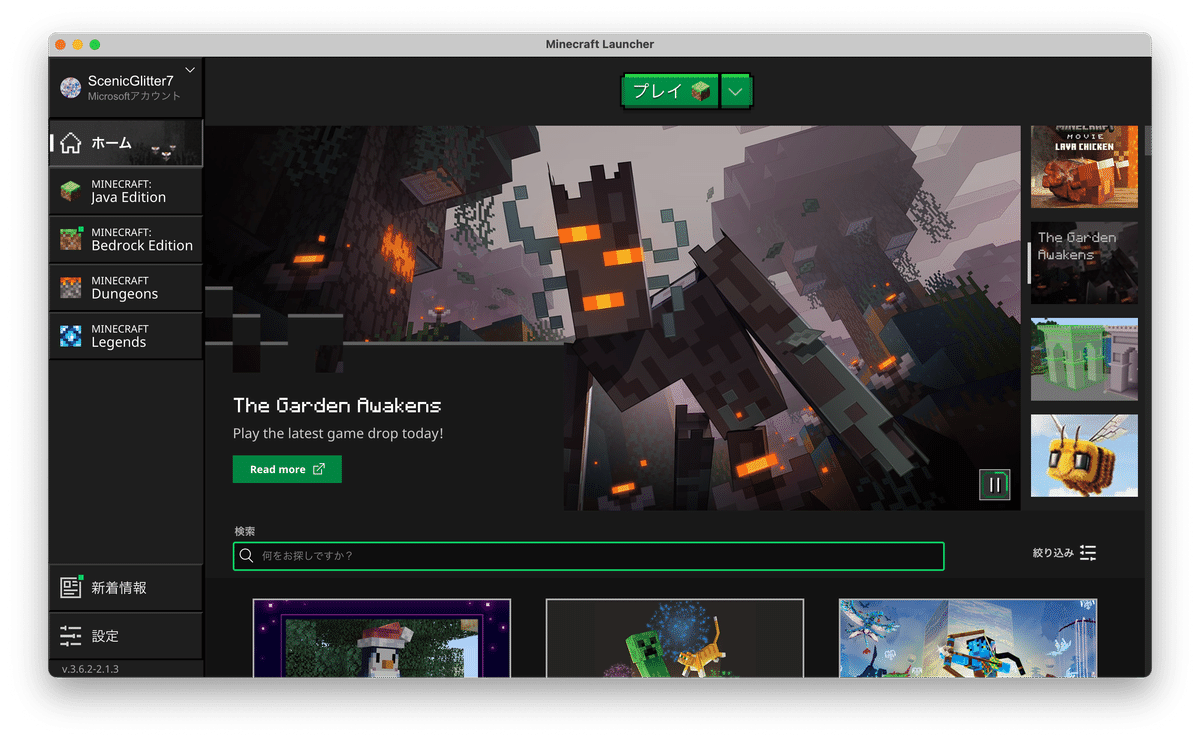
Task: Click the 検索 search input field
Action: click(x=588, y=556)
